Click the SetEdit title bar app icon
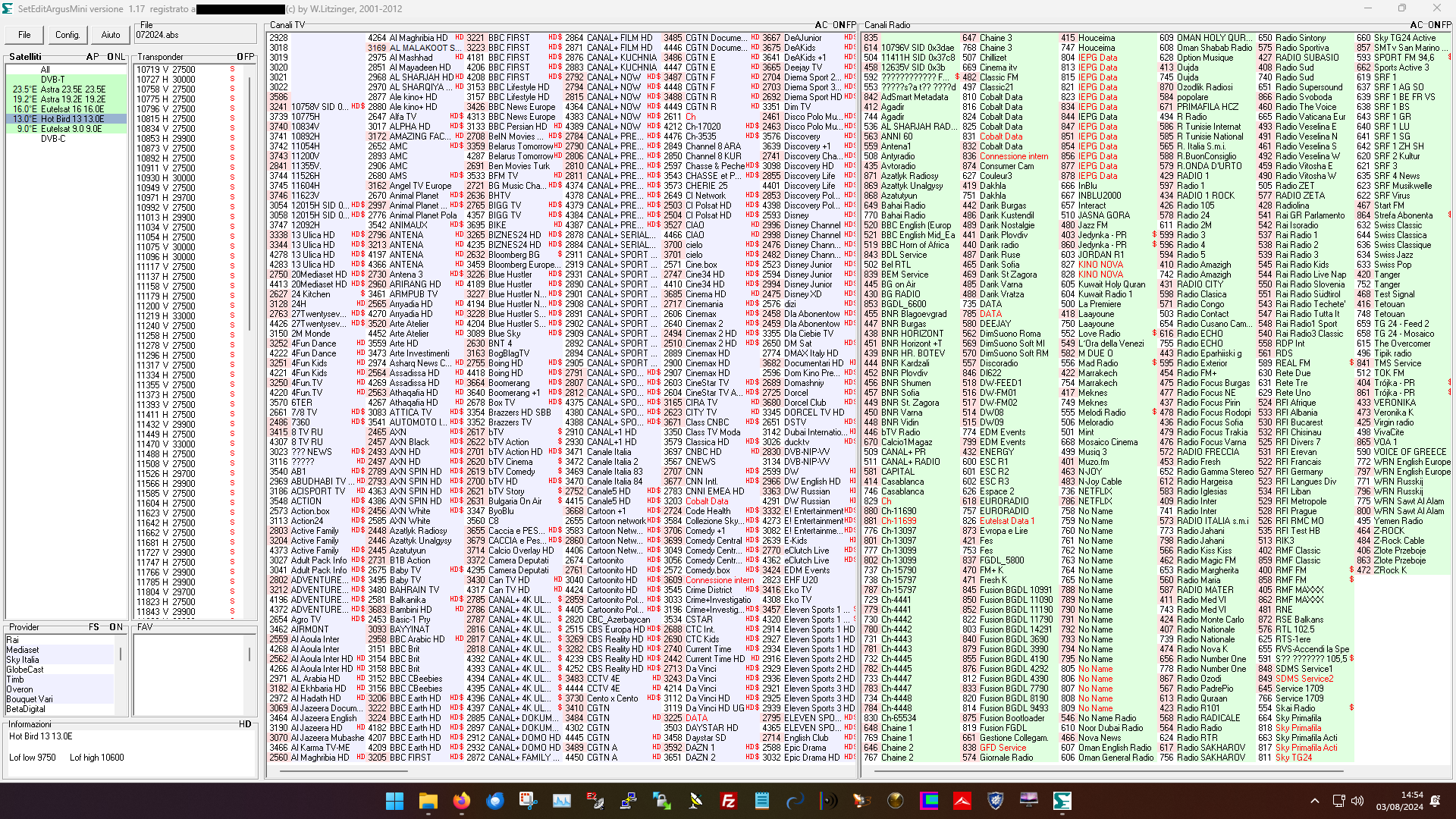Screen dimensions: 1456x819 tap(8, 9)
